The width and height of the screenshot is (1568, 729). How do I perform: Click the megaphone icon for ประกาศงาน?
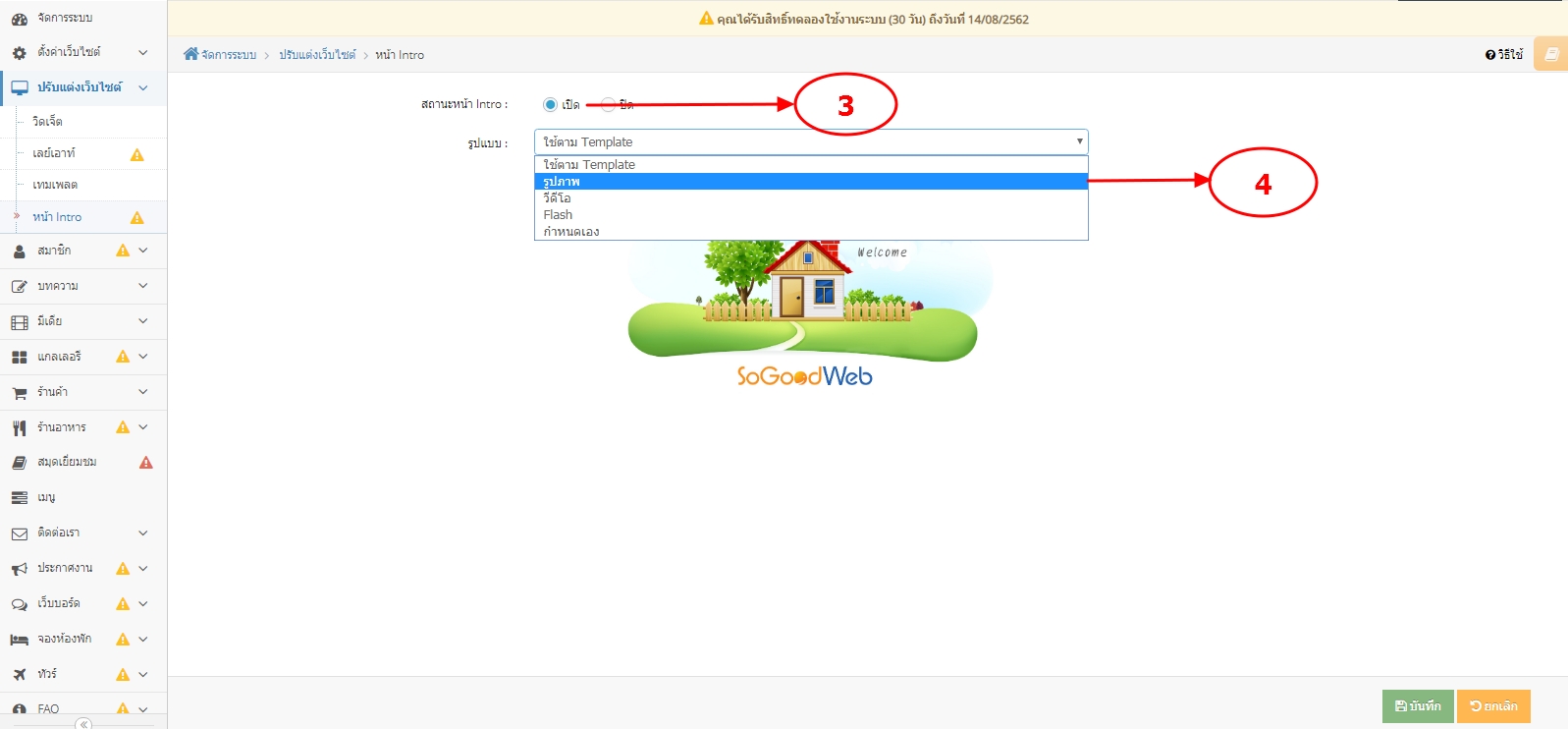[x=19, y=569]
